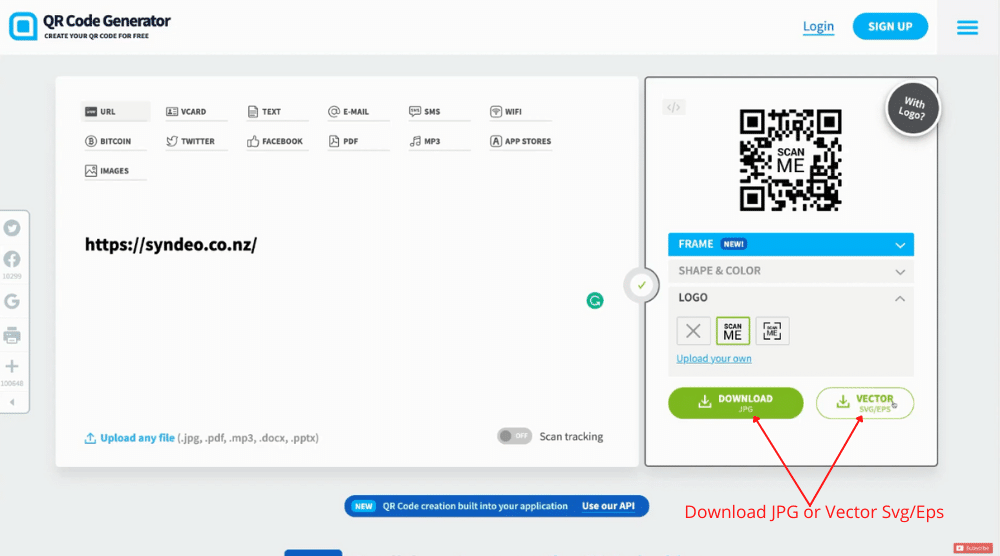Click the upload icon beside Upload any file
Image resolution: width=1000 pixels, height=556 pixels.
tap(90, 438)
